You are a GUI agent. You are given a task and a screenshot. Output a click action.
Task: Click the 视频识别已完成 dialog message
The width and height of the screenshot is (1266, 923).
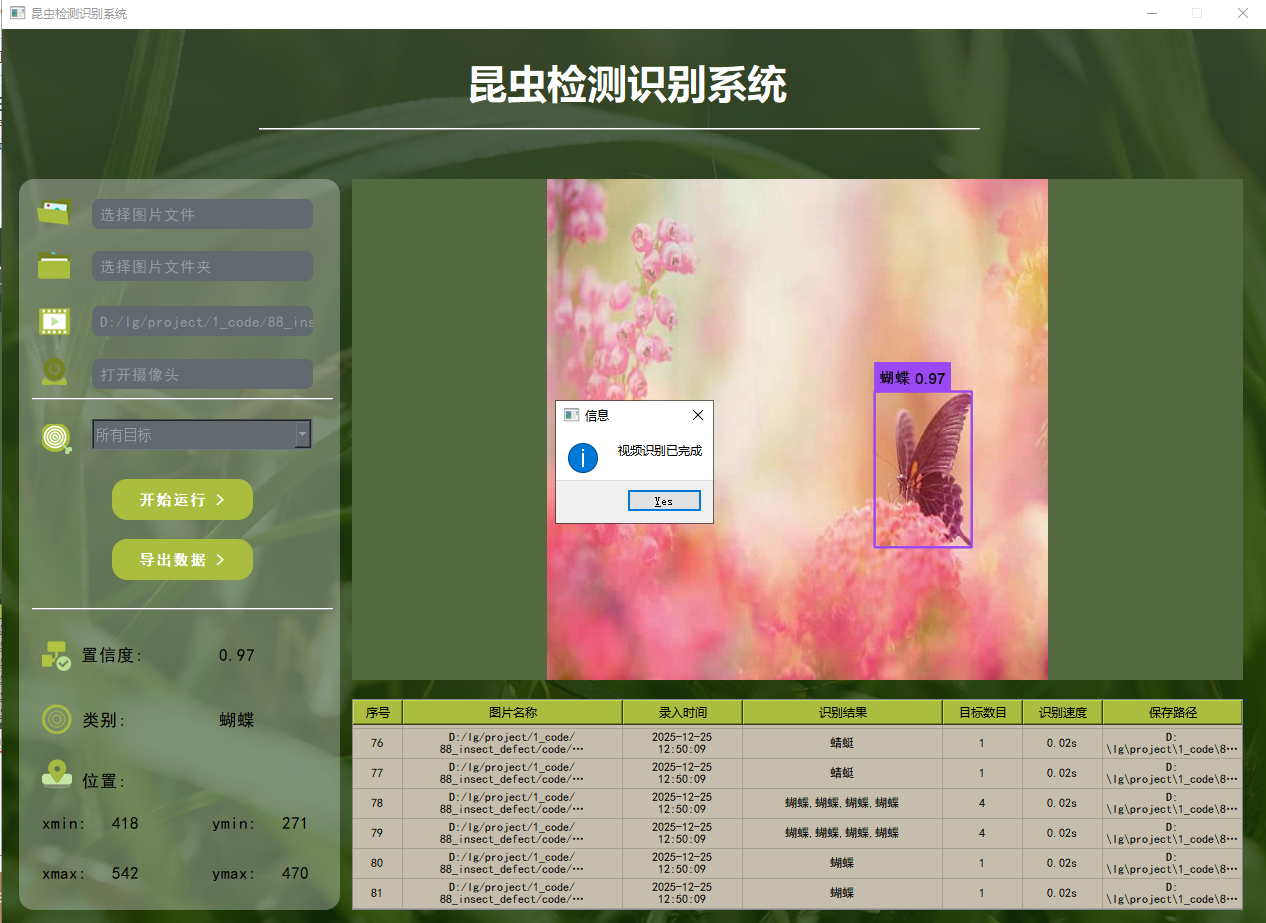point(660,451)
